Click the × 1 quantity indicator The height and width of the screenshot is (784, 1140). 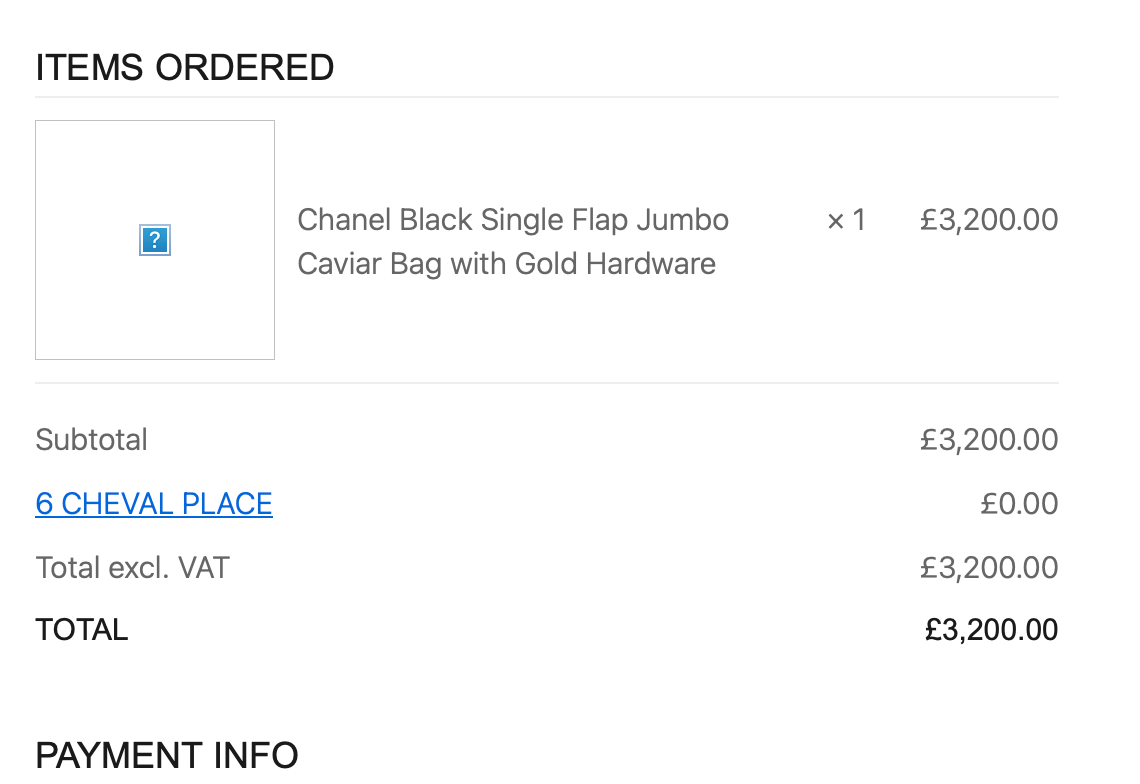tap(845, 220)
